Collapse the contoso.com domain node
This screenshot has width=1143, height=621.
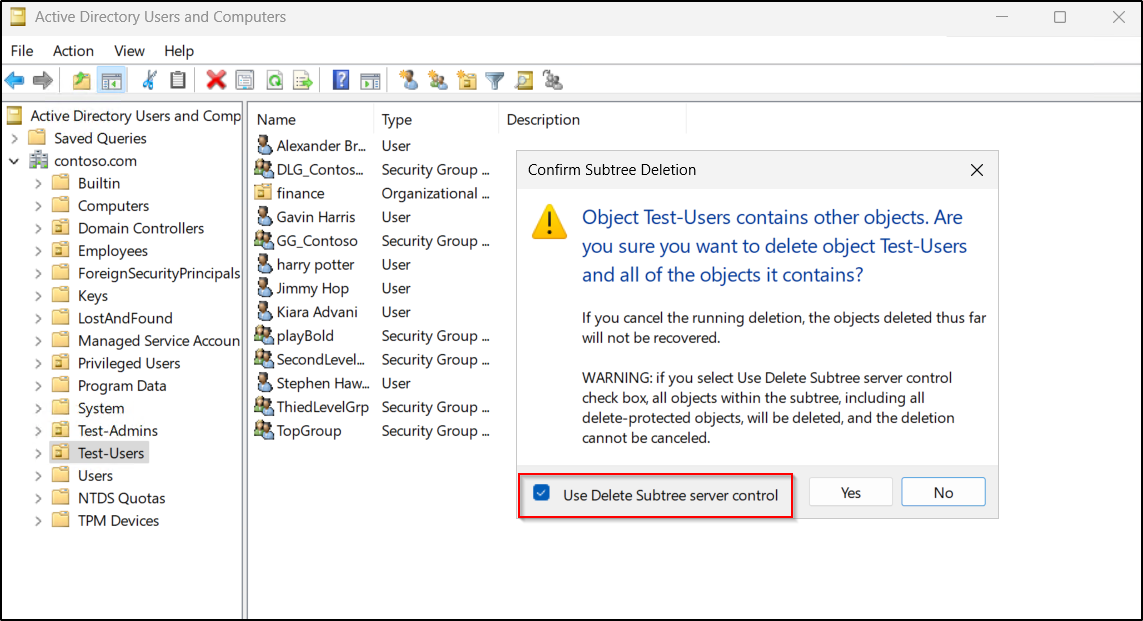(14, 160)
